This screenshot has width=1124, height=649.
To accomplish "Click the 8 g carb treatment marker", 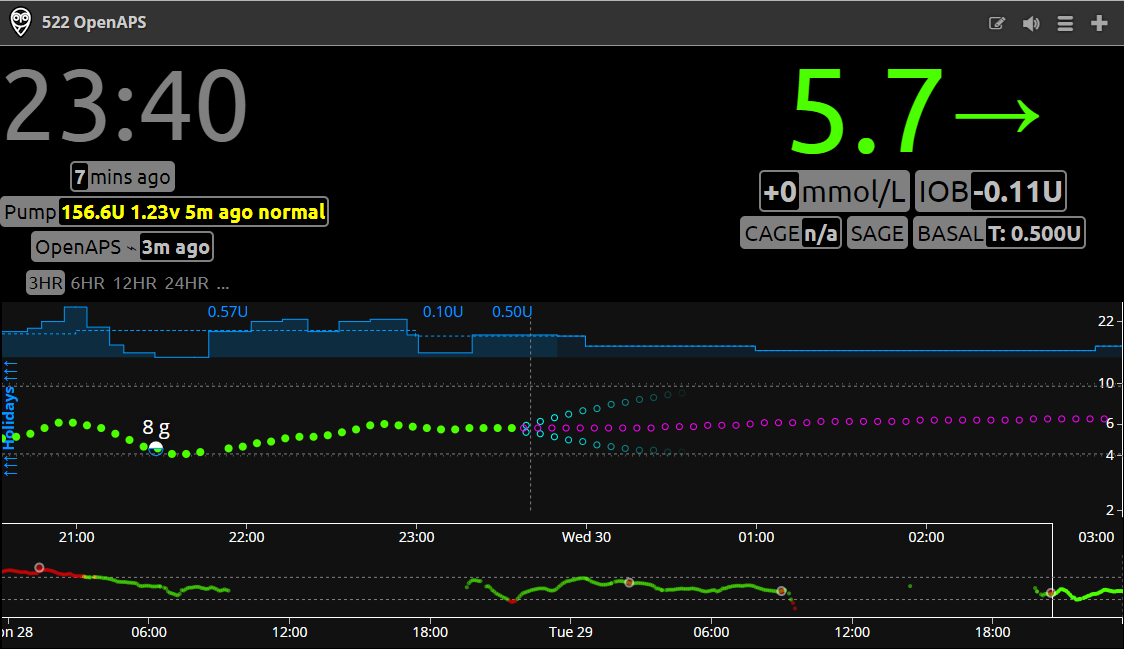I will 156,449.
